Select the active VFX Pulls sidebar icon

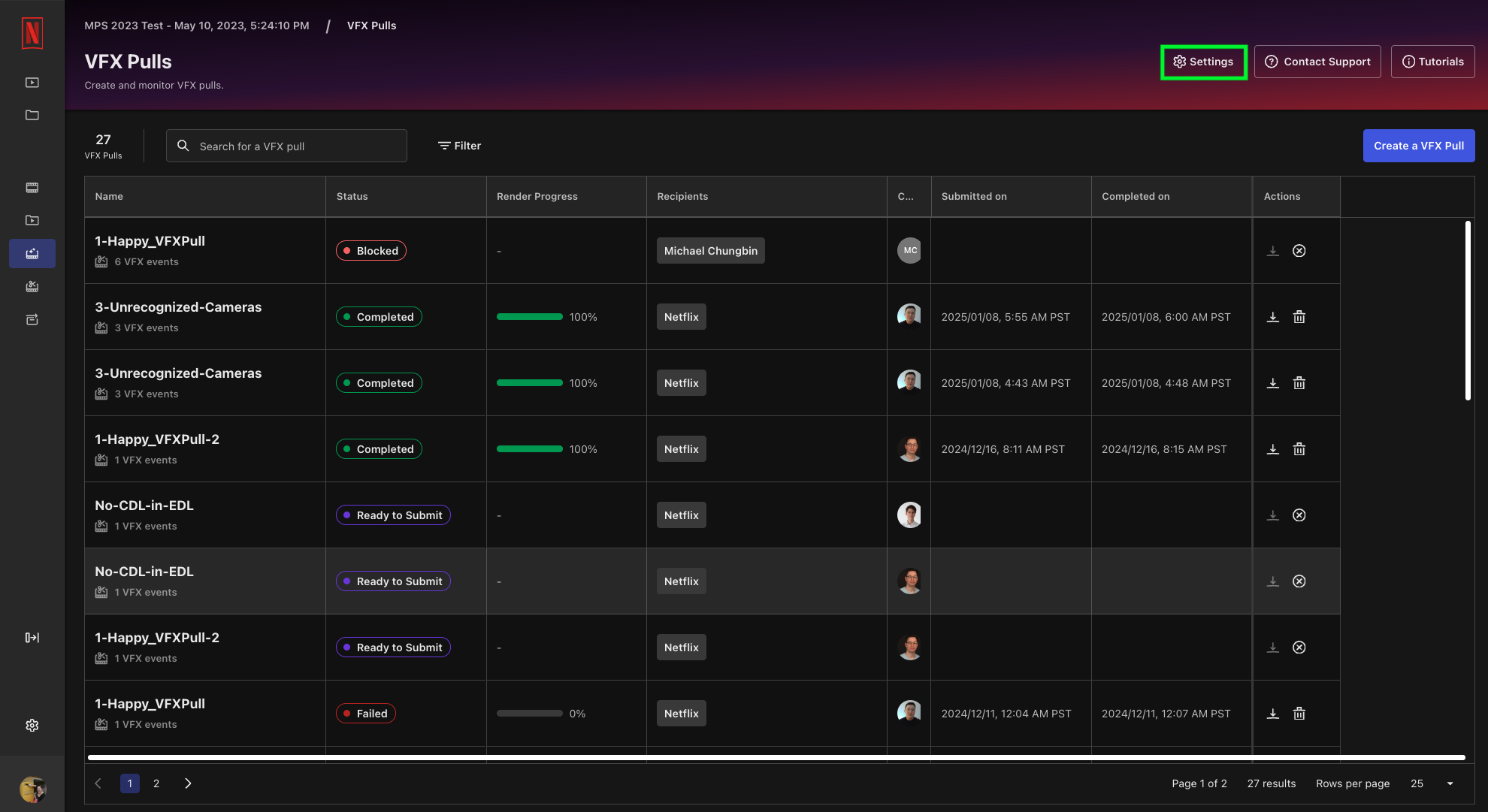pyautogui.click(x=32, y=254)
